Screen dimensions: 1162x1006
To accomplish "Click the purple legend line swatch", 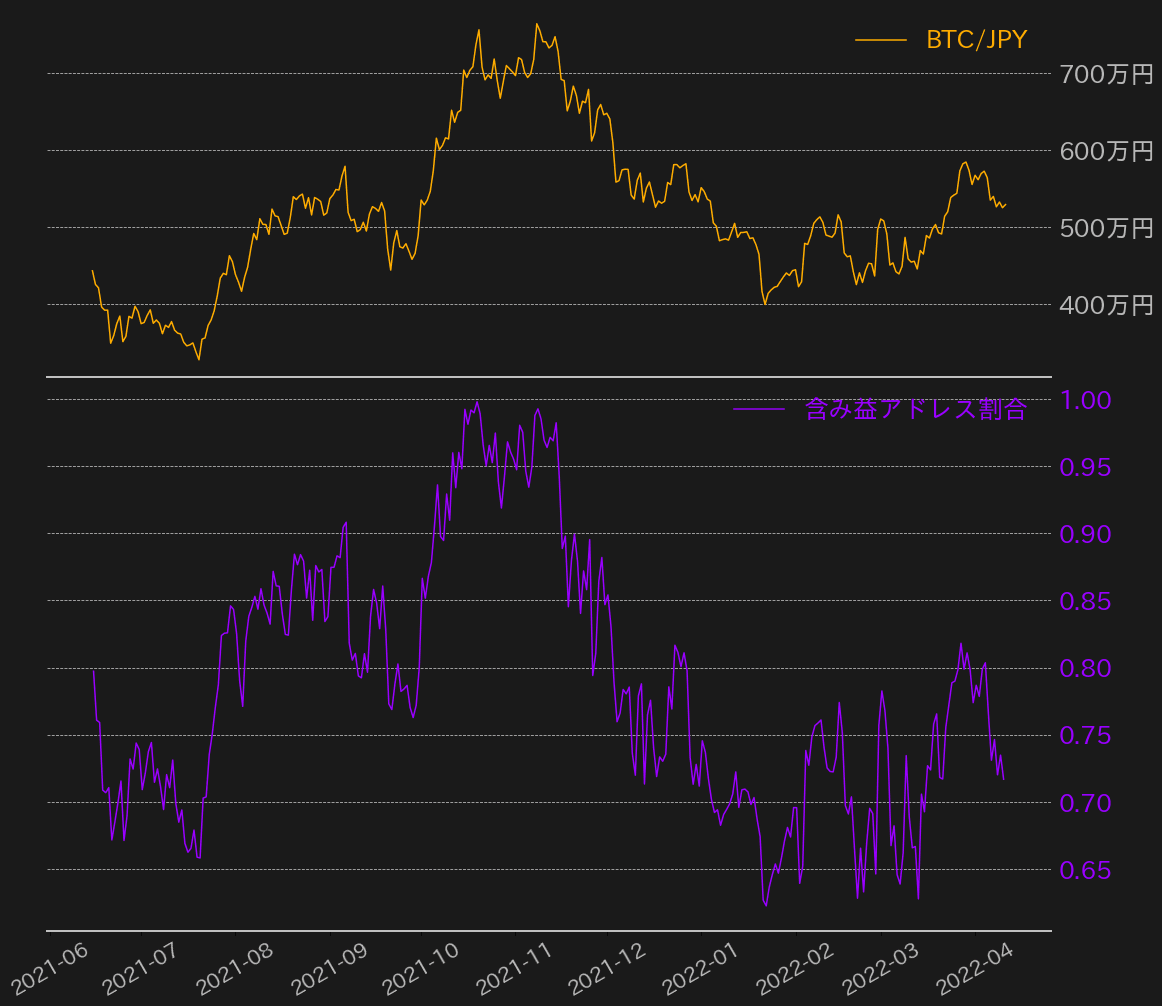I will [x=759, y=409].
